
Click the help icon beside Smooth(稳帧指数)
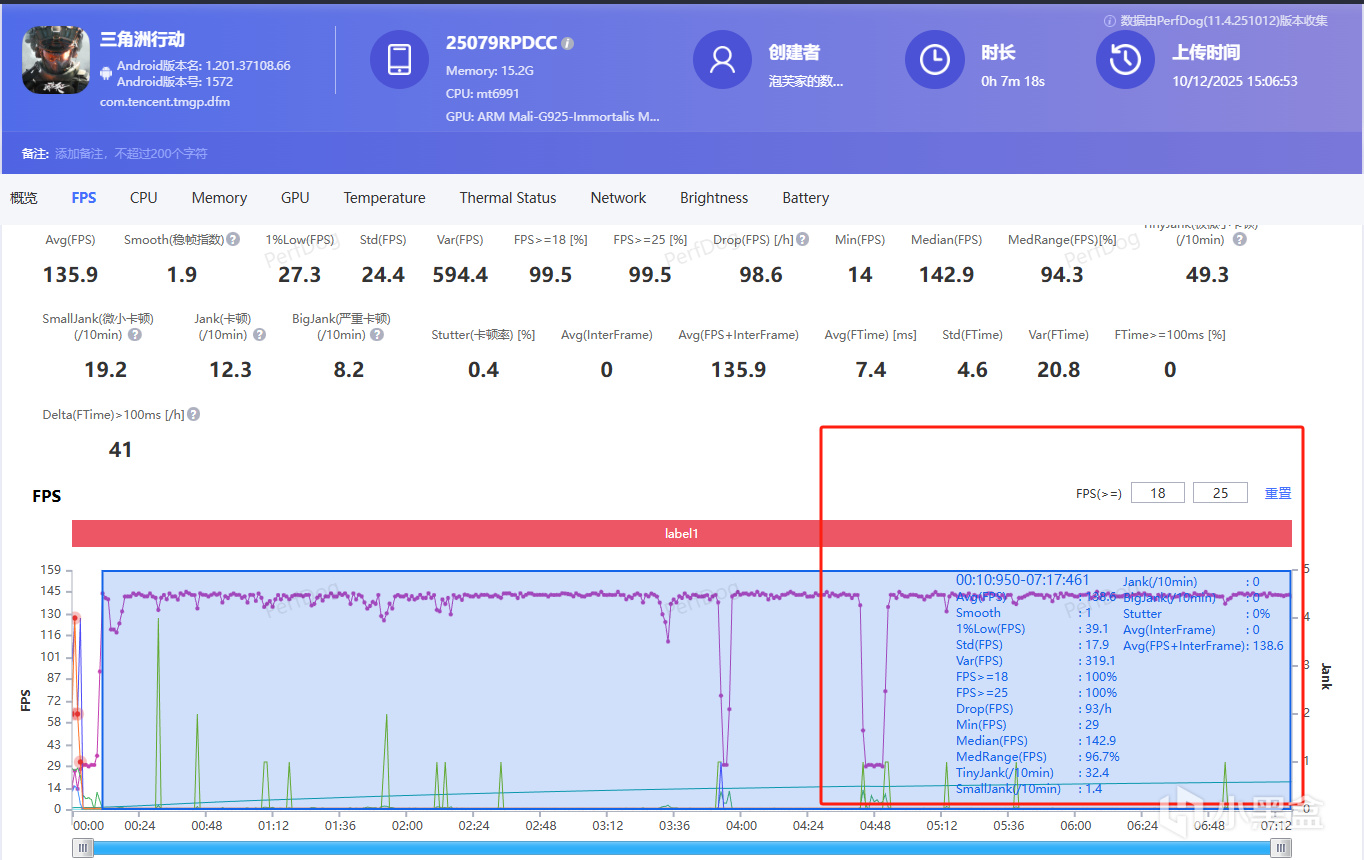[233, 240]
